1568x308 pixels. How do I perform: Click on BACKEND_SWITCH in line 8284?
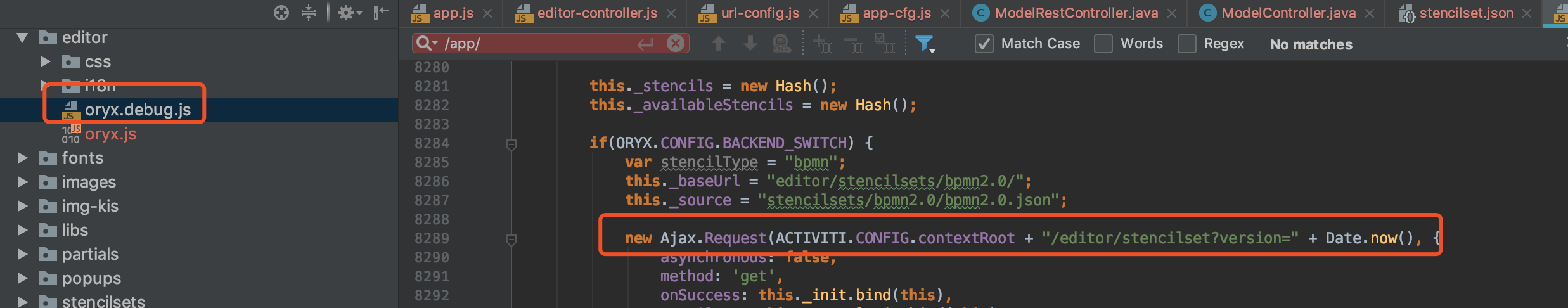[785, 143]
